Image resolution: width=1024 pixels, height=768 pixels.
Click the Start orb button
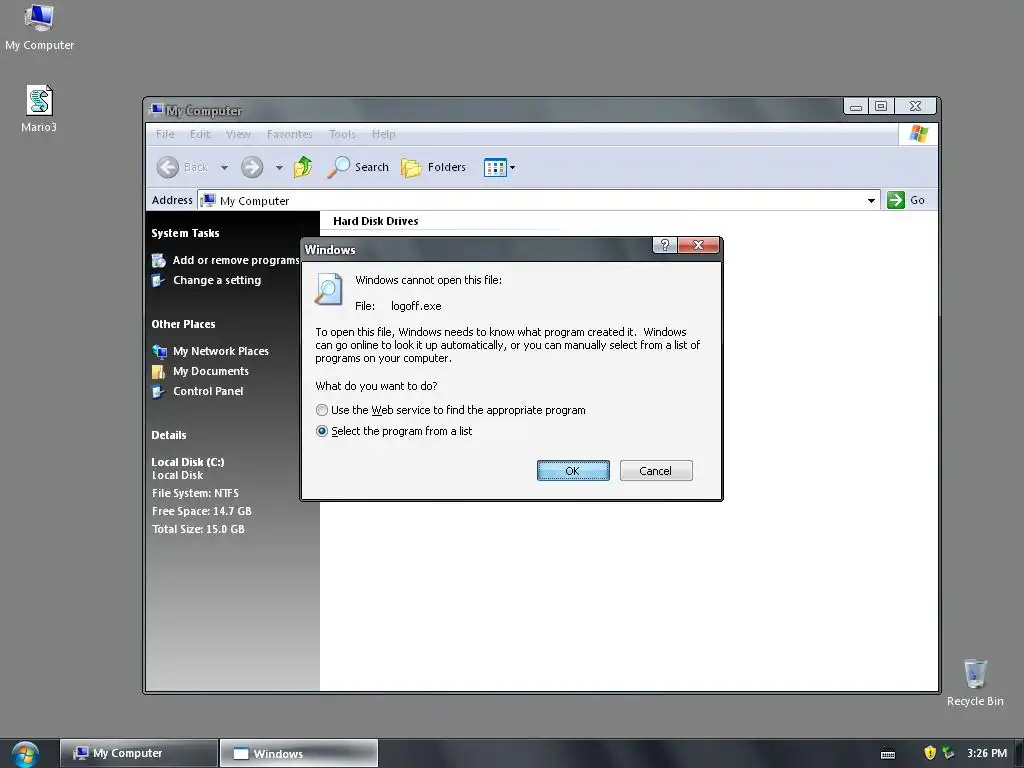25,754
